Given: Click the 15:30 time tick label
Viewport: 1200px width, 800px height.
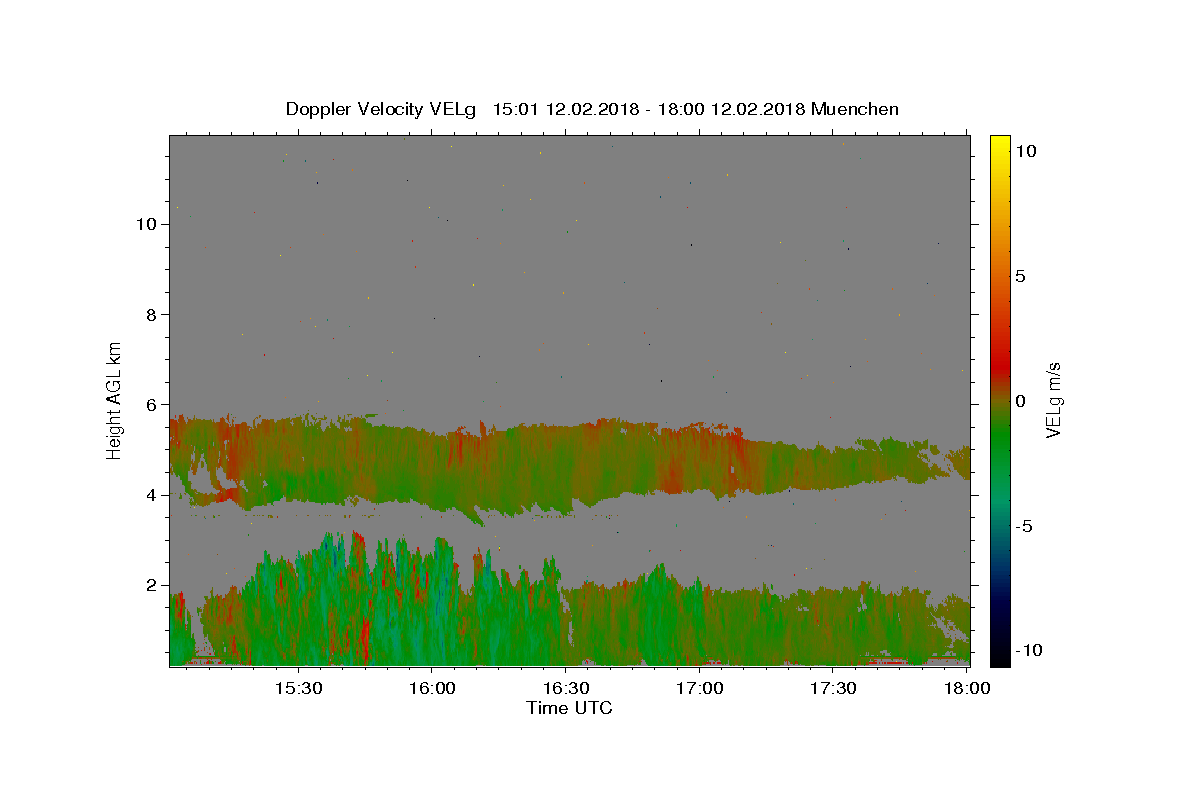Looking at the screenshot, I should pos(298,688).
